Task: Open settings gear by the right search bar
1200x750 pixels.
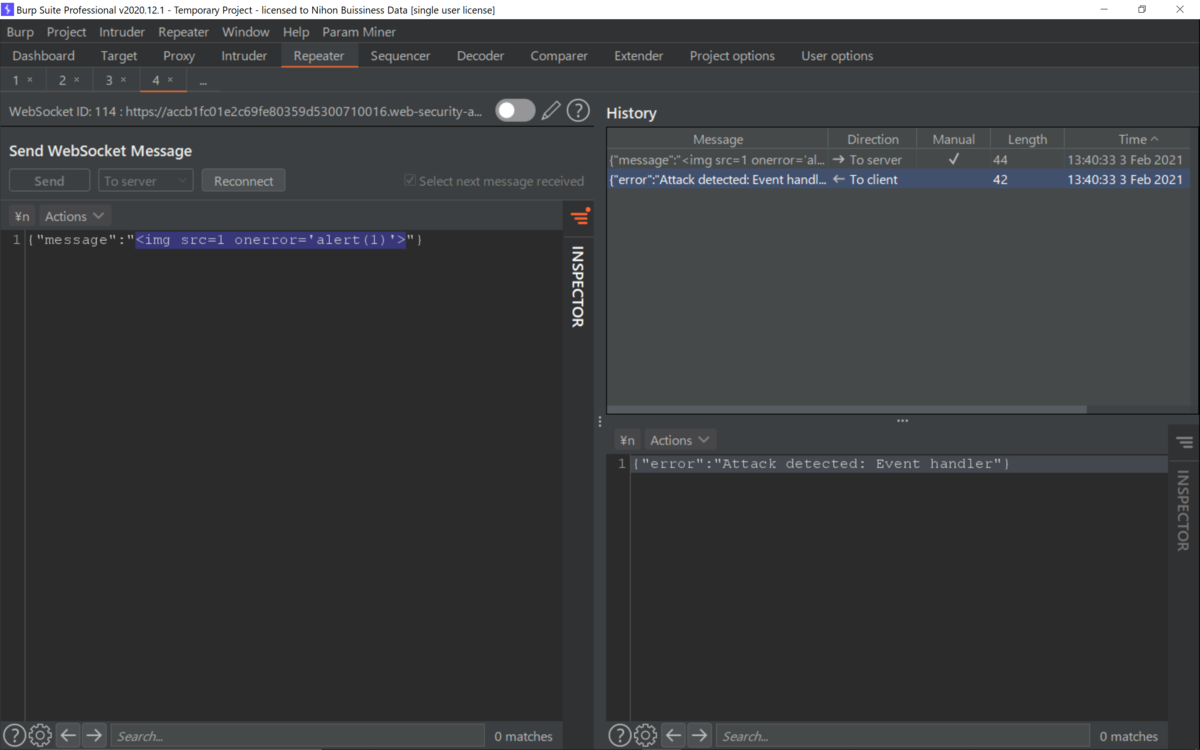Action: coord(646,736)
